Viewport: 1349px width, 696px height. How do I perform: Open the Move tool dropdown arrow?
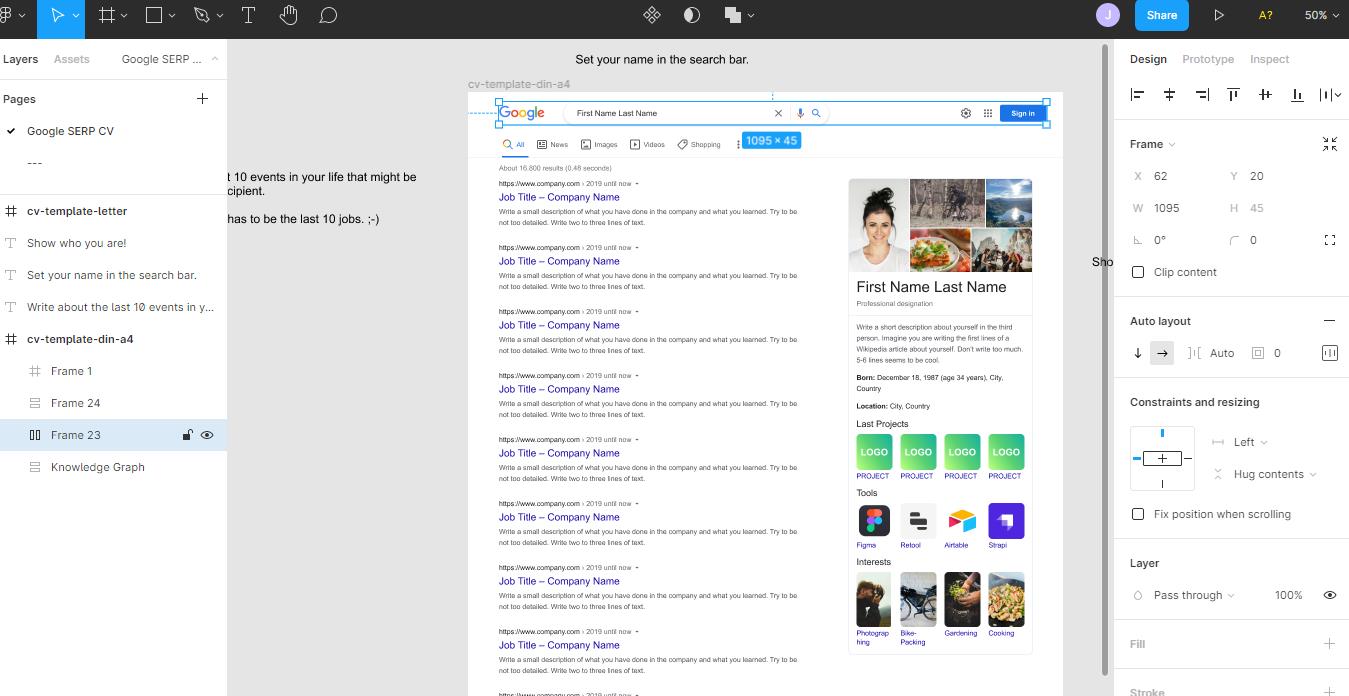tap(77, 15)
